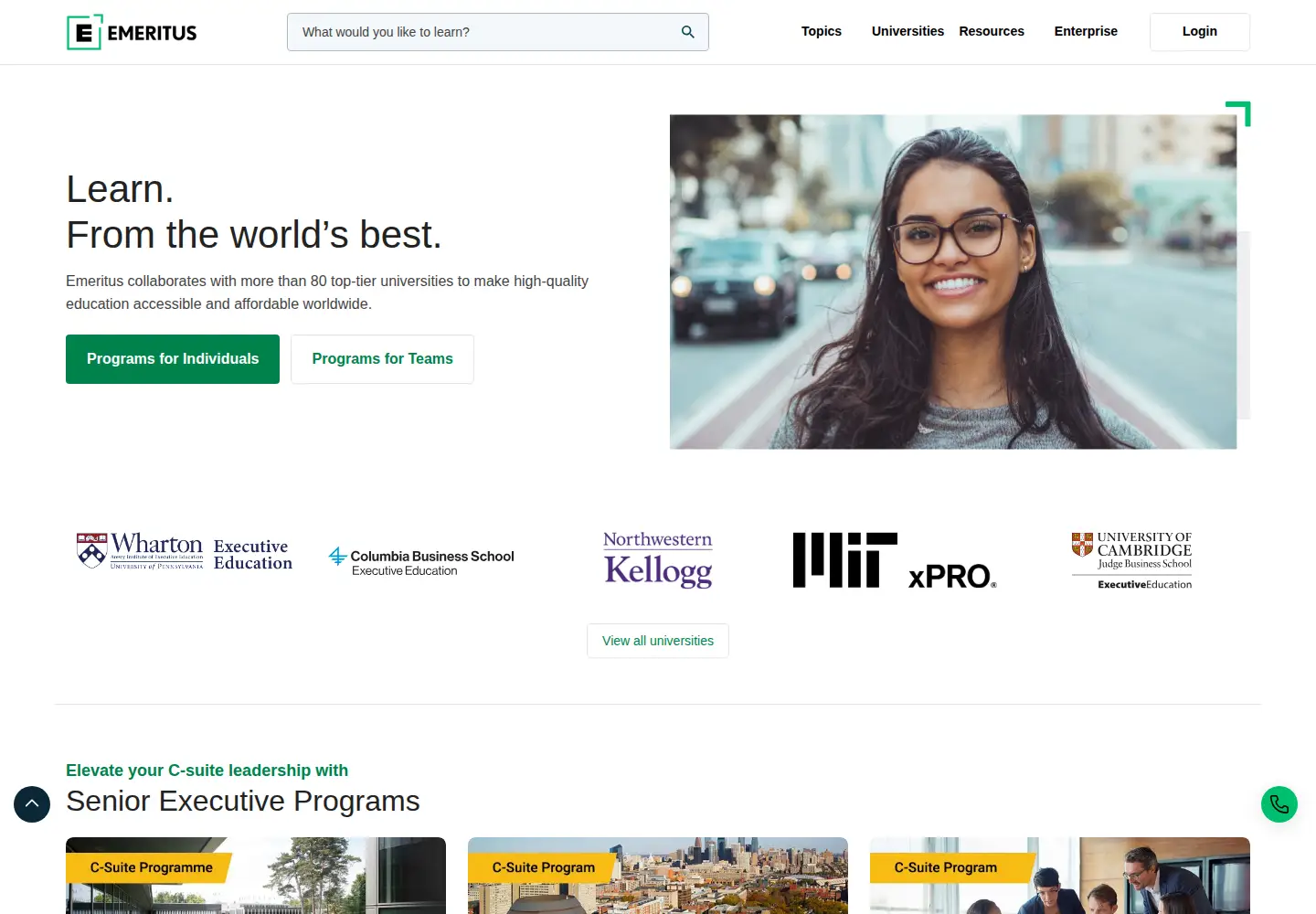
Task: Open the C-Suite Program card with office people
Action: pos(1060,876)
